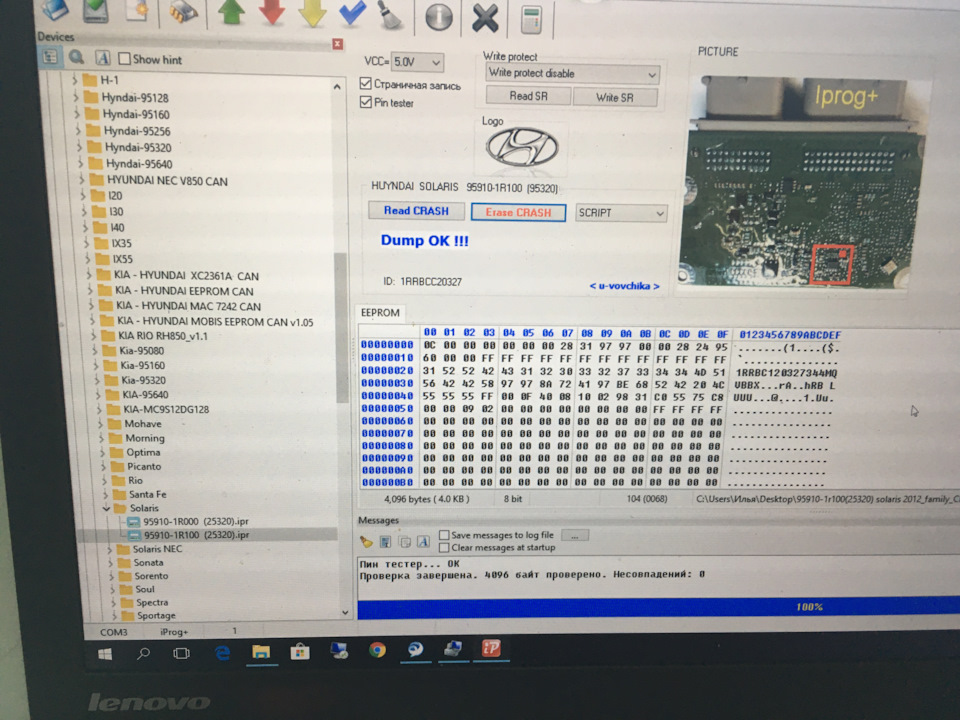Open File Explorer from taskbar
This screenshot has height=720, width=960.
[261, 652]
